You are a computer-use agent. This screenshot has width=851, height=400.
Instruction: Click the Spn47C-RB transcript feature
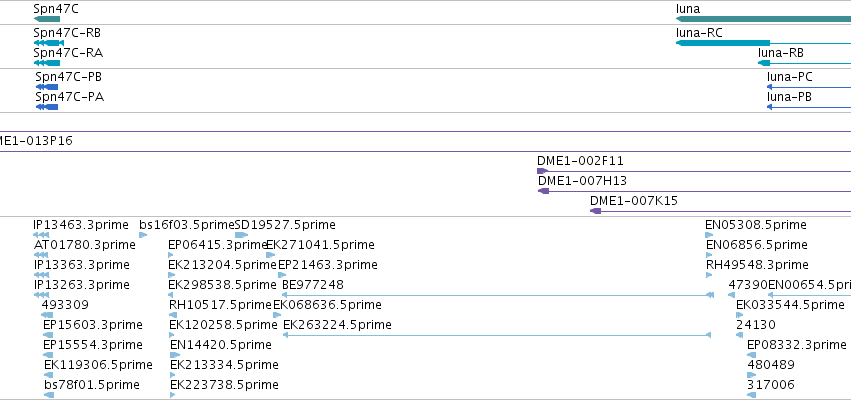(x=49, y=43)
